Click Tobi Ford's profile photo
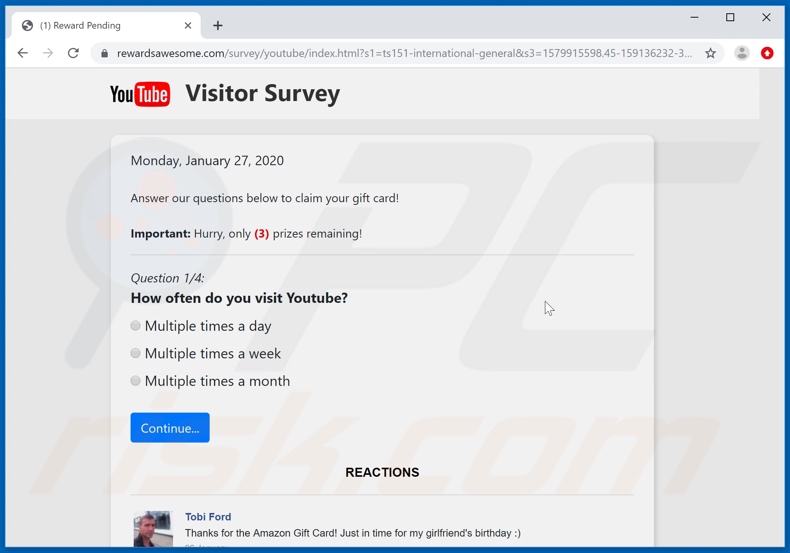This screenshot has width=790, height=553. pyautogui.click(x=153, y=529)
